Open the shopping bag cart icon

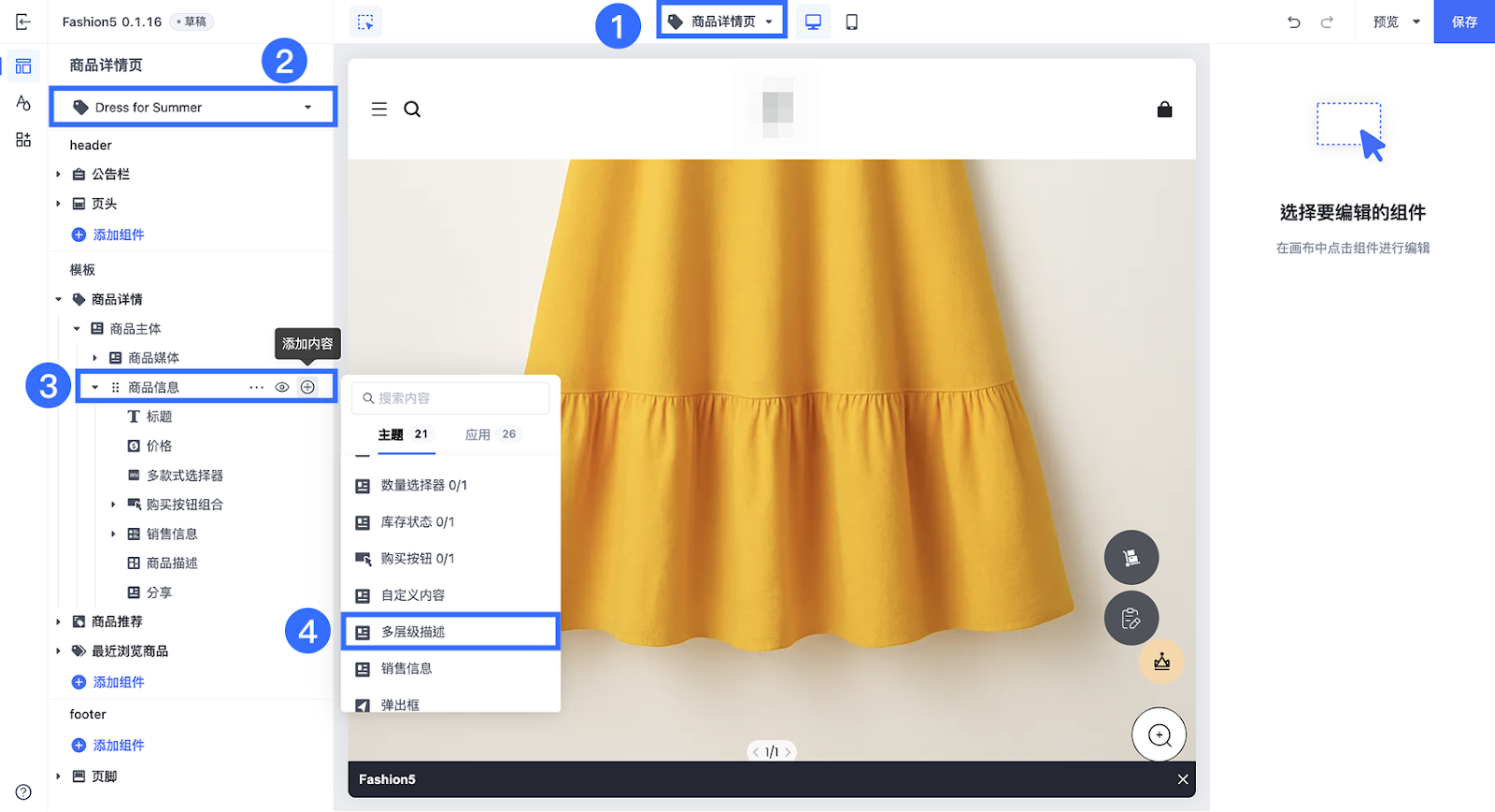tap(1164, 109)
